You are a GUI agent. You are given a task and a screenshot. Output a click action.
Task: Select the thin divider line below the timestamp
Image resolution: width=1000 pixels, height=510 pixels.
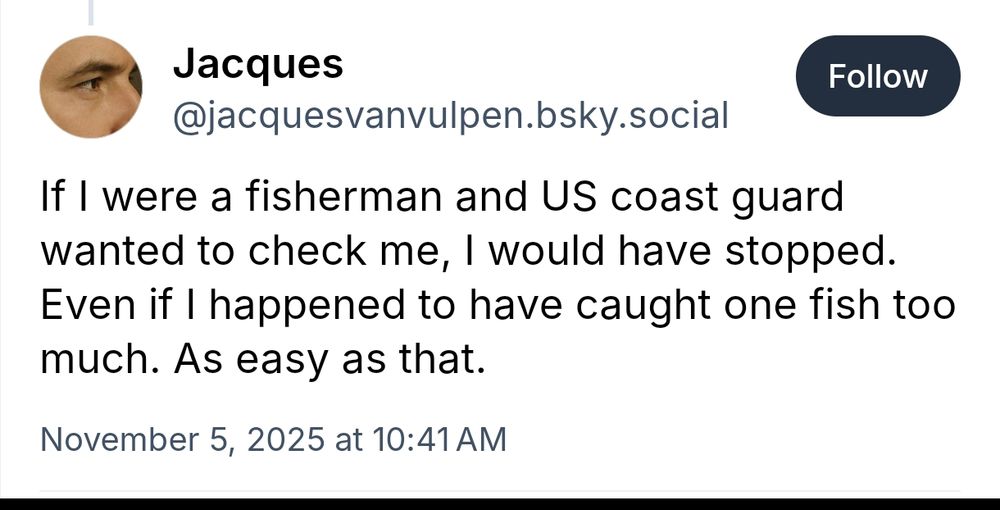[x=500, y=491]
